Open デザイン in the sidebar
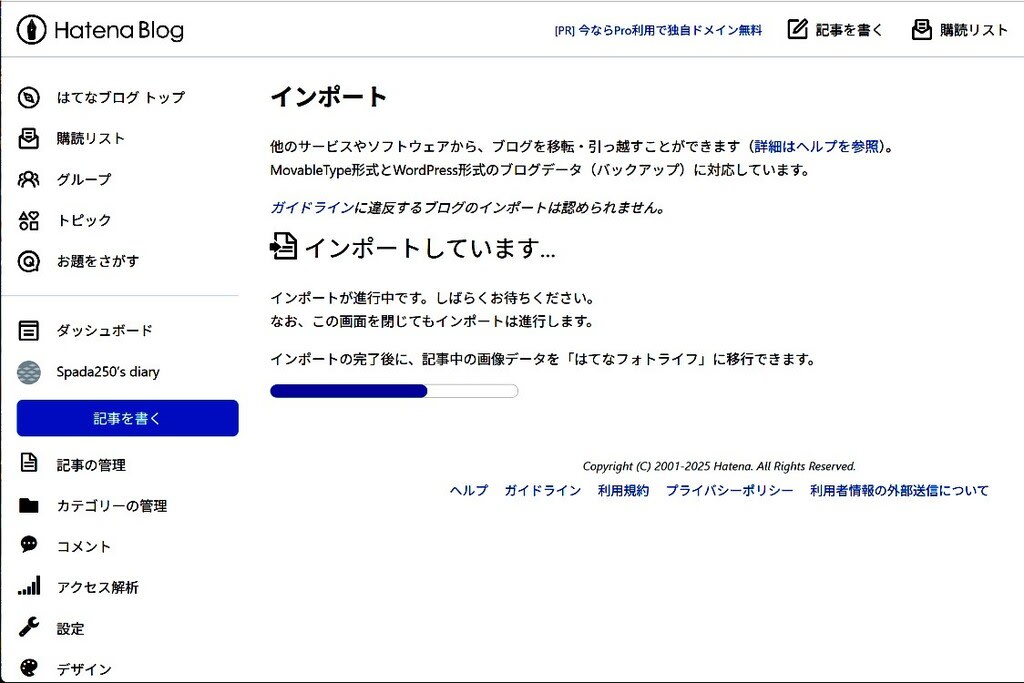The image size is (1024, 683). [84, 669]
